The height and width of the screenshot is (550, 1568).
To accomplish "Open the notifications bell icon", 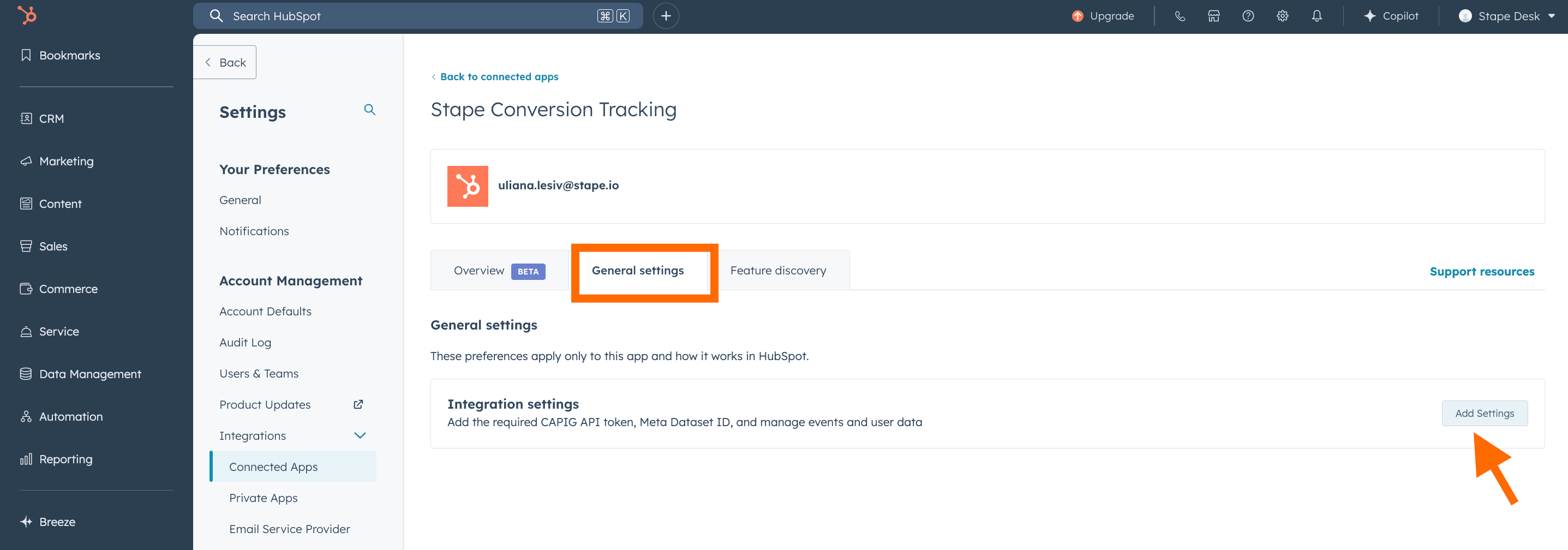I will [x=1316, y=16].
